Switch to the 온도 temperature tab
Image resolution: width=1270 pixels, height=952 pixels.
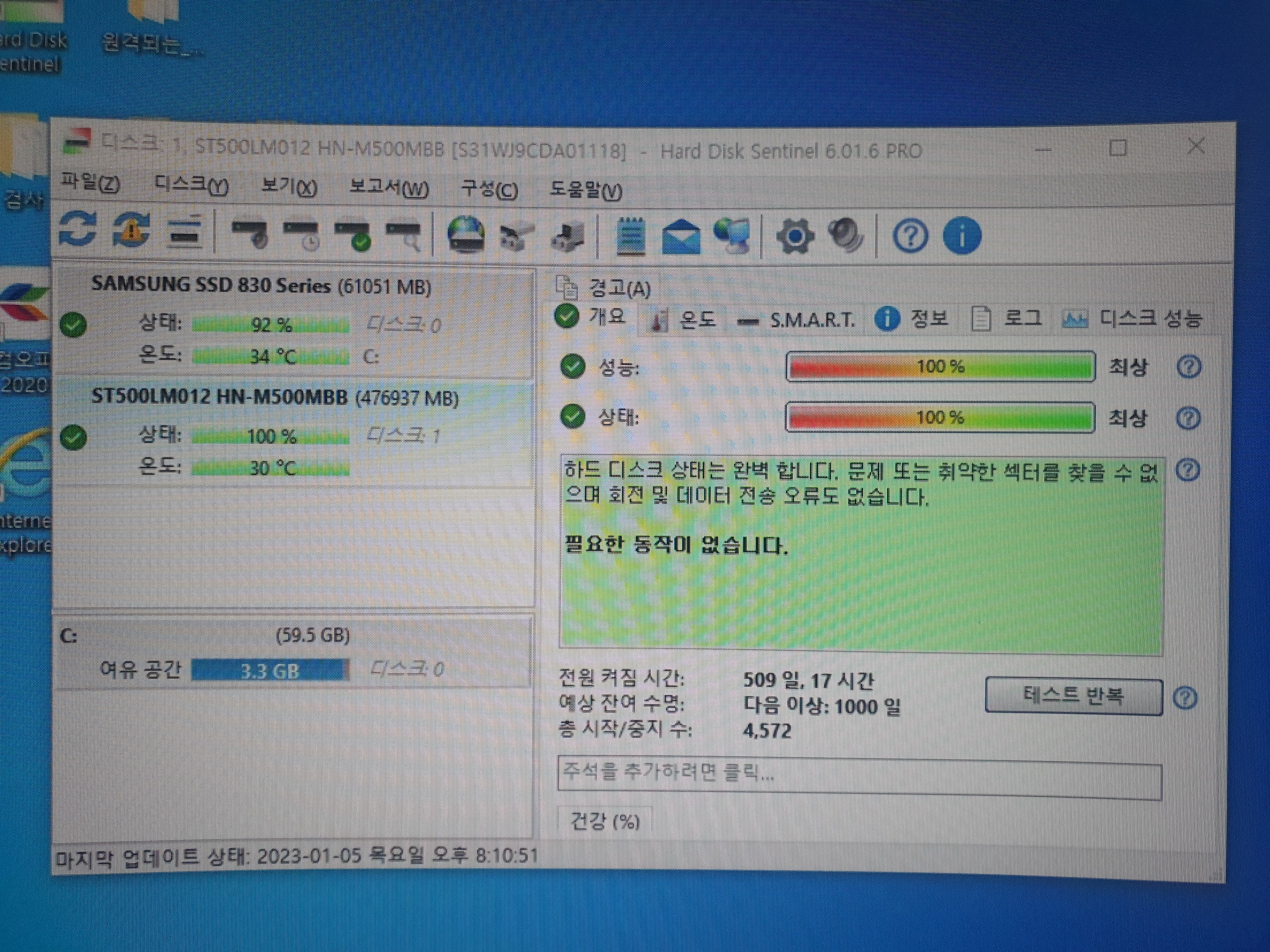683,319
